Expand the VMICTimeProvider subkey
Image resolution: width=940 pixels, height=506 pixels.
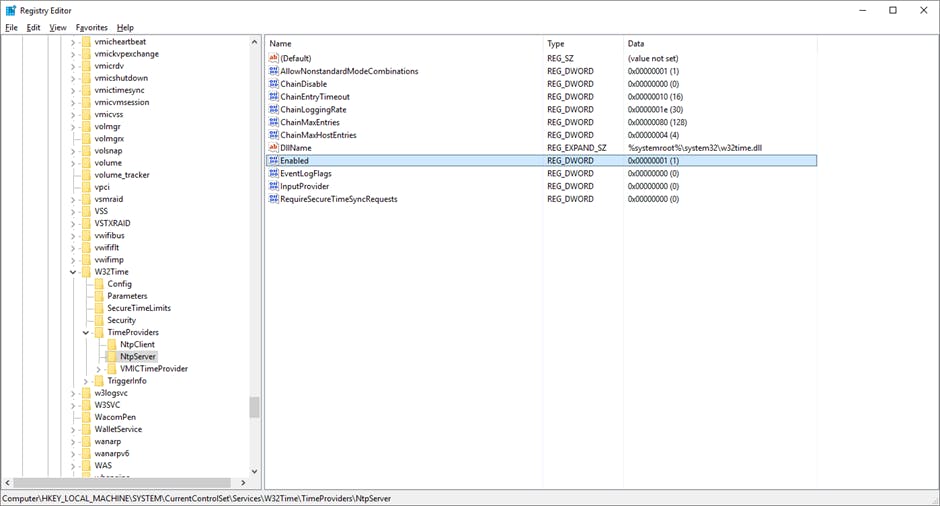point(98,369)
